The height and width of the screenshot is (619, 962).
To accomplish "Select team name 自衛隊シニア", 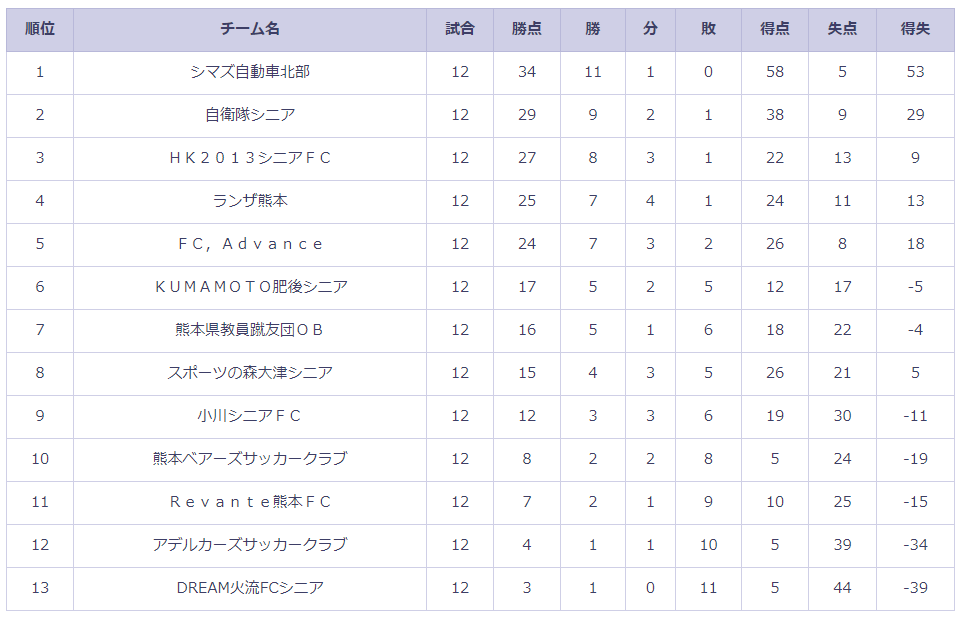I will (250, 115).
